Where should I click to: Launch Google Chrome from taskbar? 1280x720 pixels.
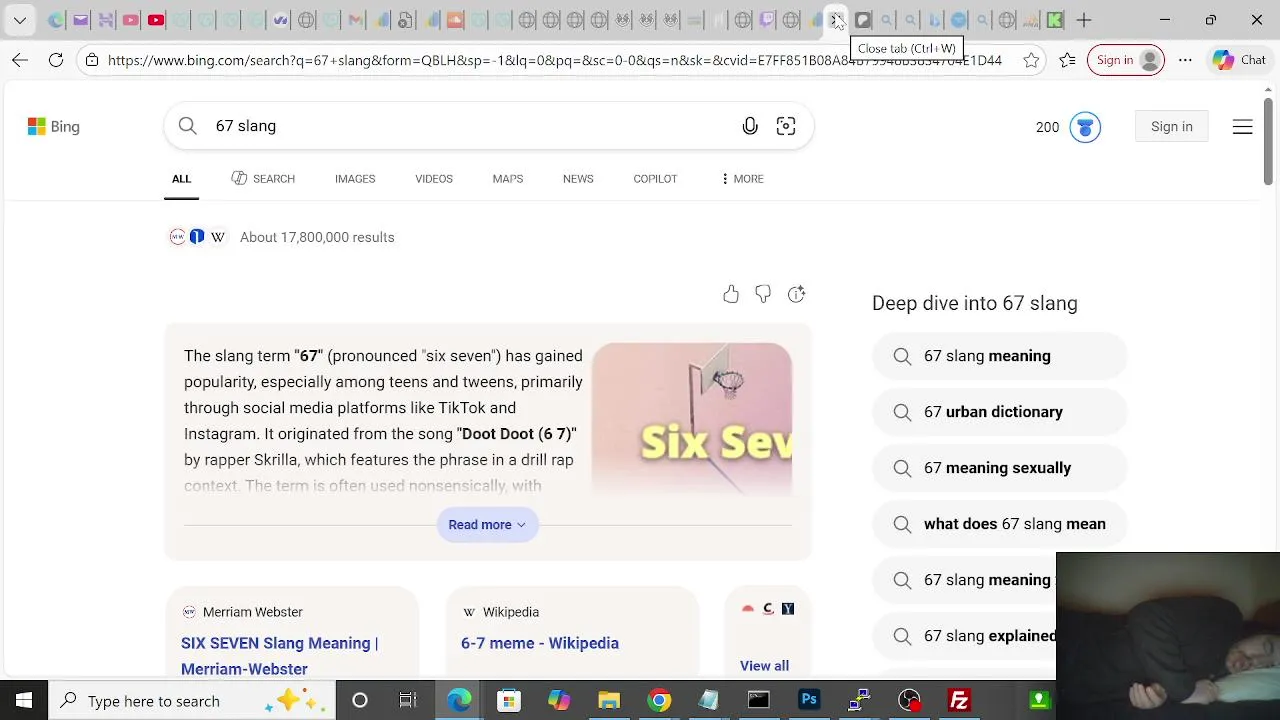659,700
